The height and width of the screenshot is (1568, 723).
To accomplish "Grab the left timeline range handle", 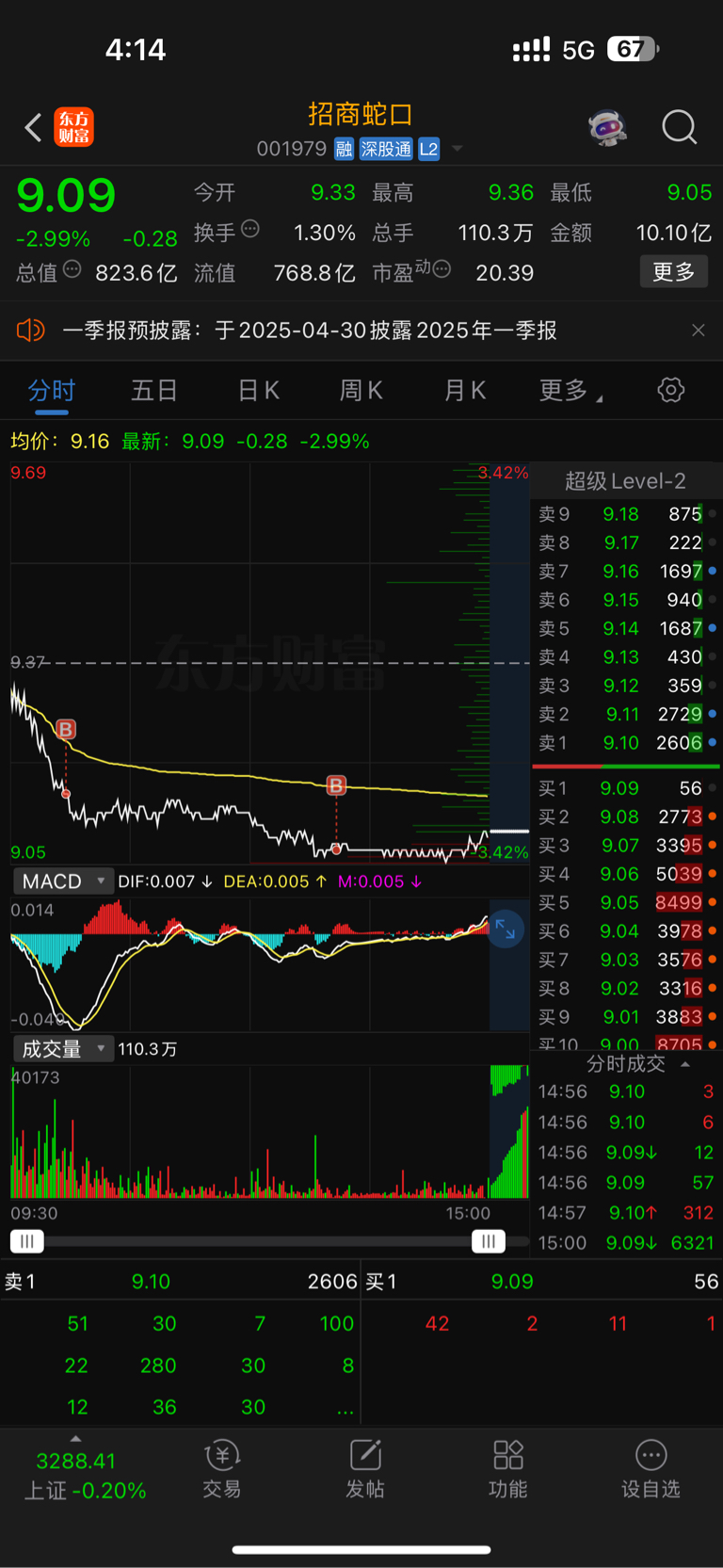I will pyautogui.click(x=27, y=1241).
